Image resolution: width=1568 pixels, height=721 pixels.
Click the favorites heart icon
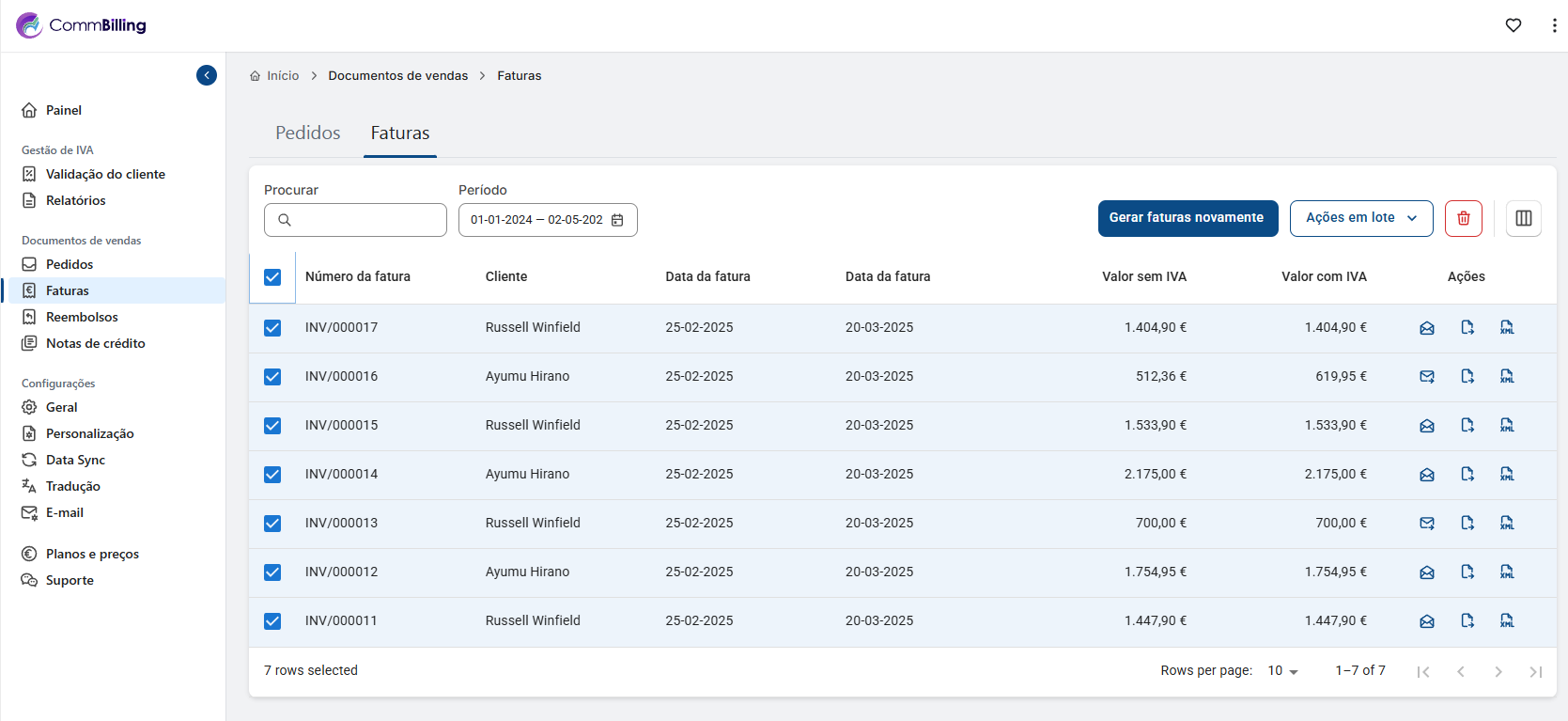[1513, 25]
